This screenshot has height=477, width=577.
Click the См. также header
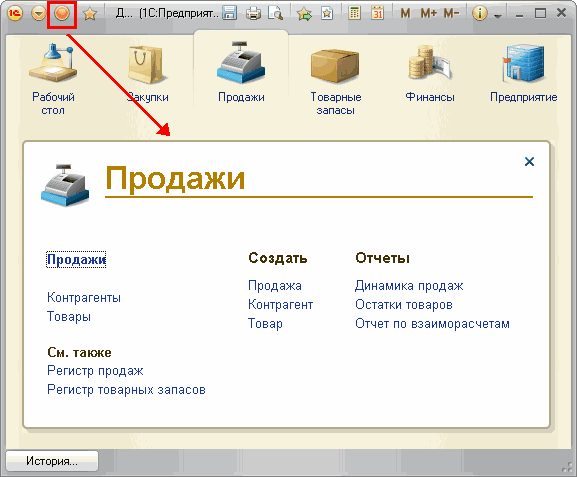[x=79, y=353]
